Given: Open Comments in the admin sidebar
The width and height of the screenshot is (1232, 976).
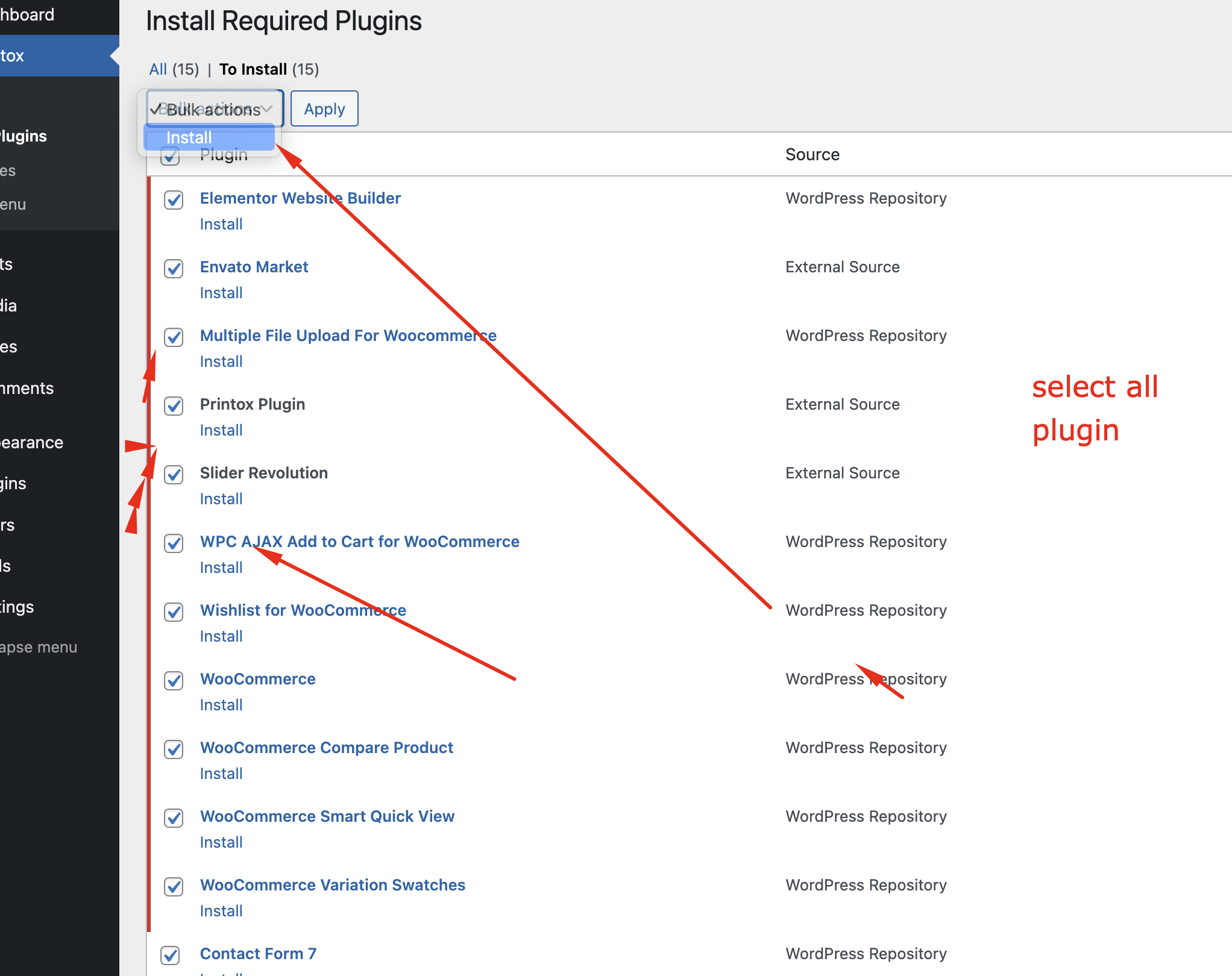Looking at the screenshot, I should (27, 388).
